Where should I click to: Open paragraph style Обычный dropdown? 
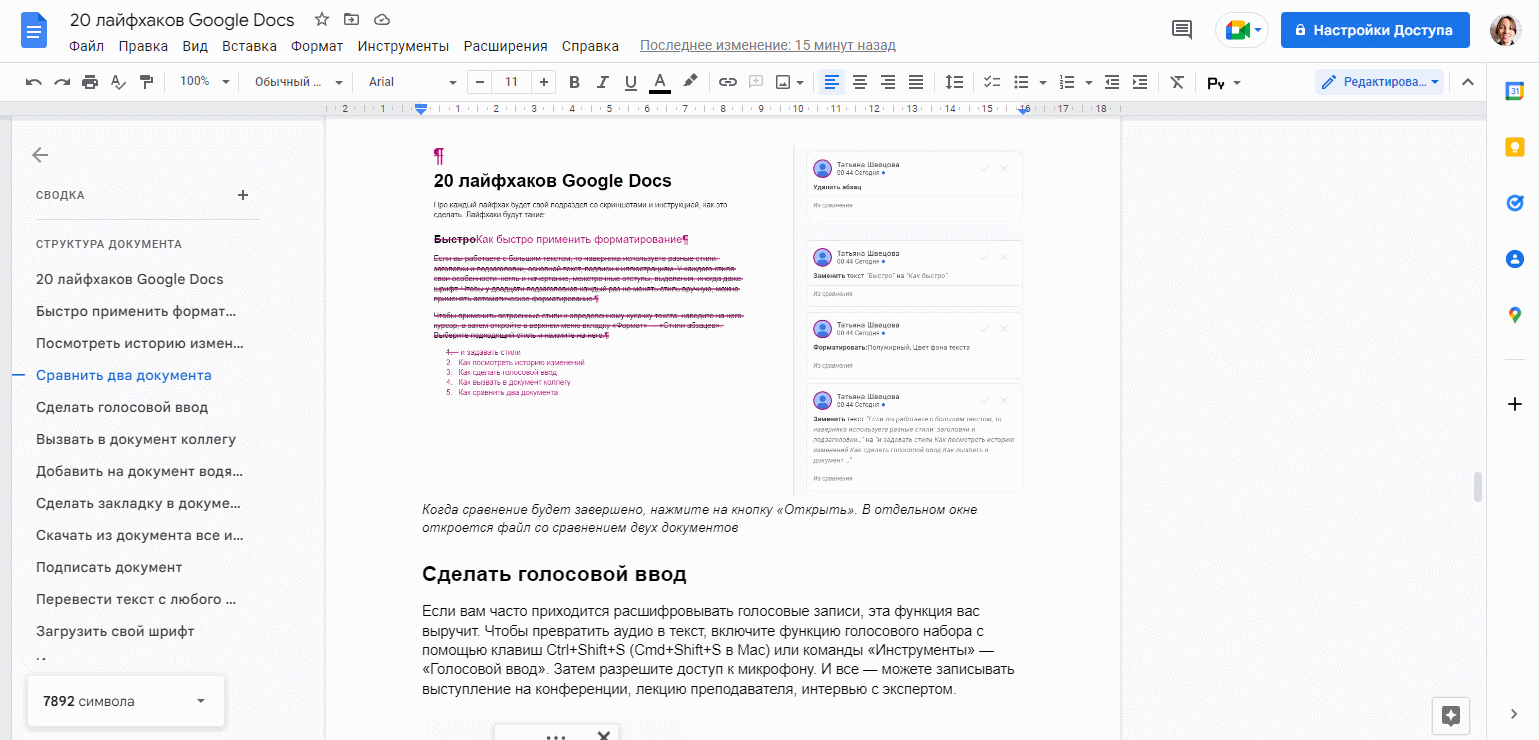pos(298,82)
